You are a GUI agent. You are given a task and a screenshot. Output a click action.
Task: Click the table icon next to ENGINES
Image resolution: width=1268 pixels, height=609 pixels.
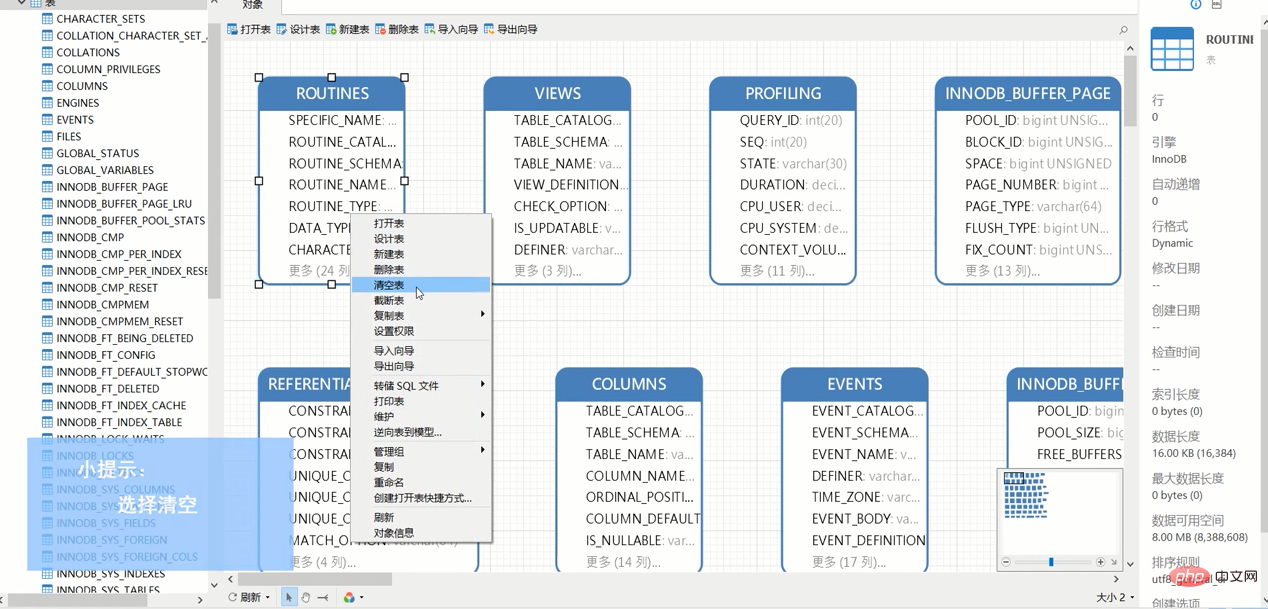pyautogui.click(x=47, y=103)
